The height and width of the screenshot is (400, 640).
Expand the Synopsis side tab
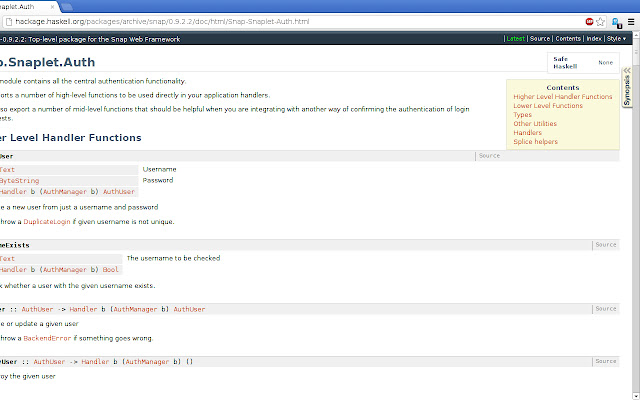point(627,87)
